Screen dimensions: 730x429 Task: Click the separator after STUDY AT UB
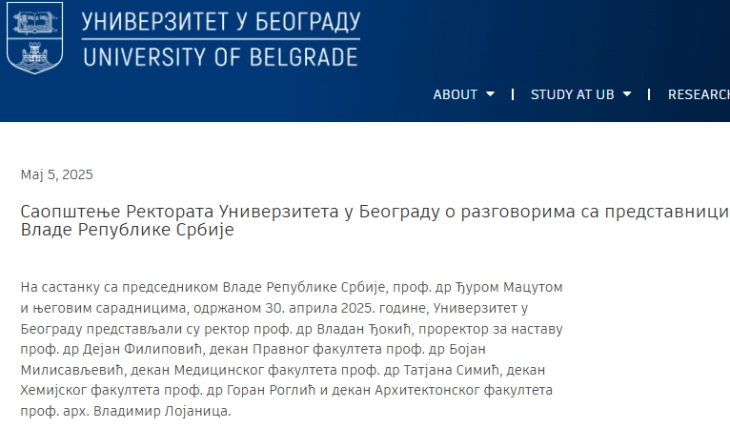[649, 95]
